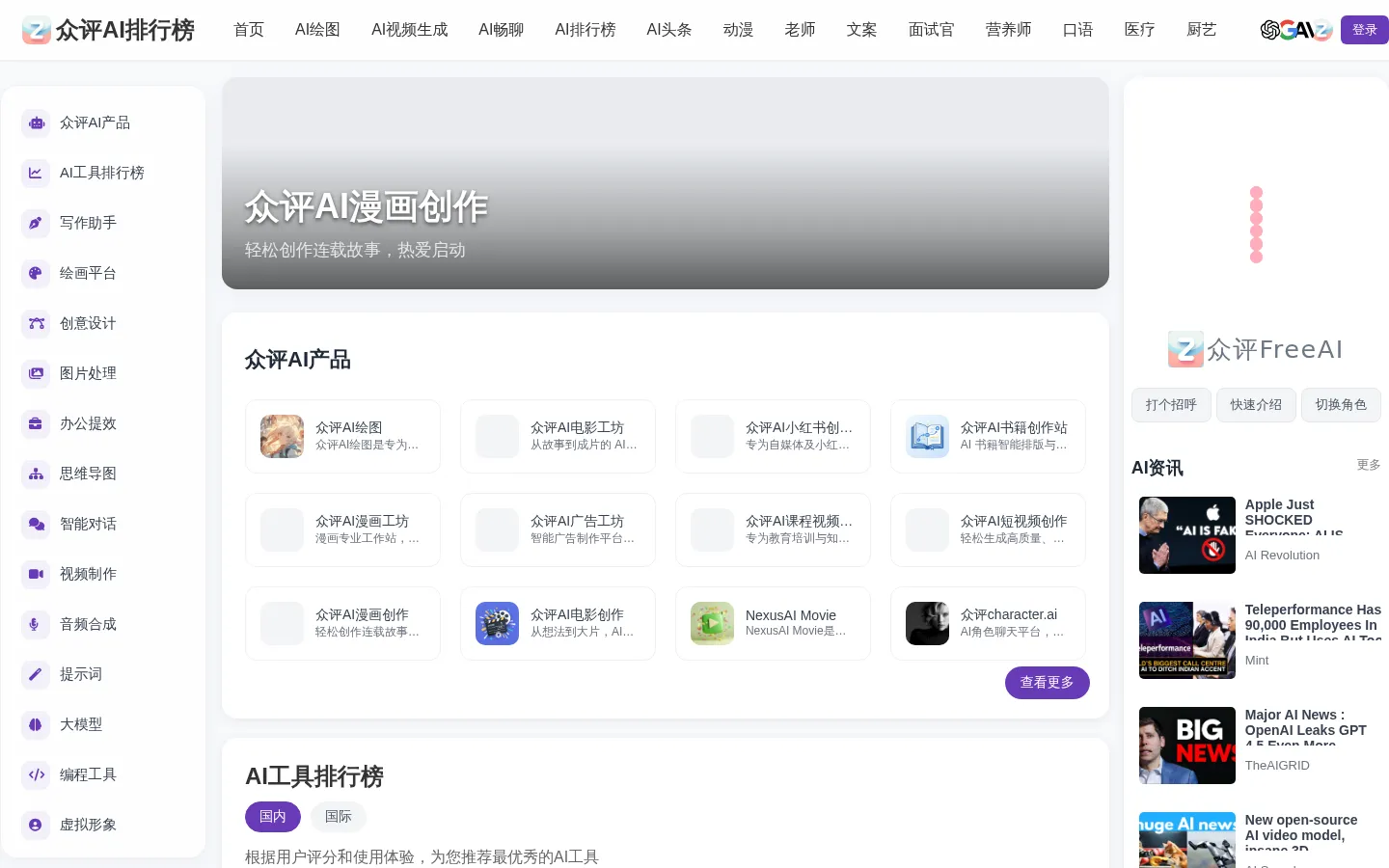1389x868 pixels.
Task: Open the Teleperformance news thumbnail
Action: (x=1187, y=640)
